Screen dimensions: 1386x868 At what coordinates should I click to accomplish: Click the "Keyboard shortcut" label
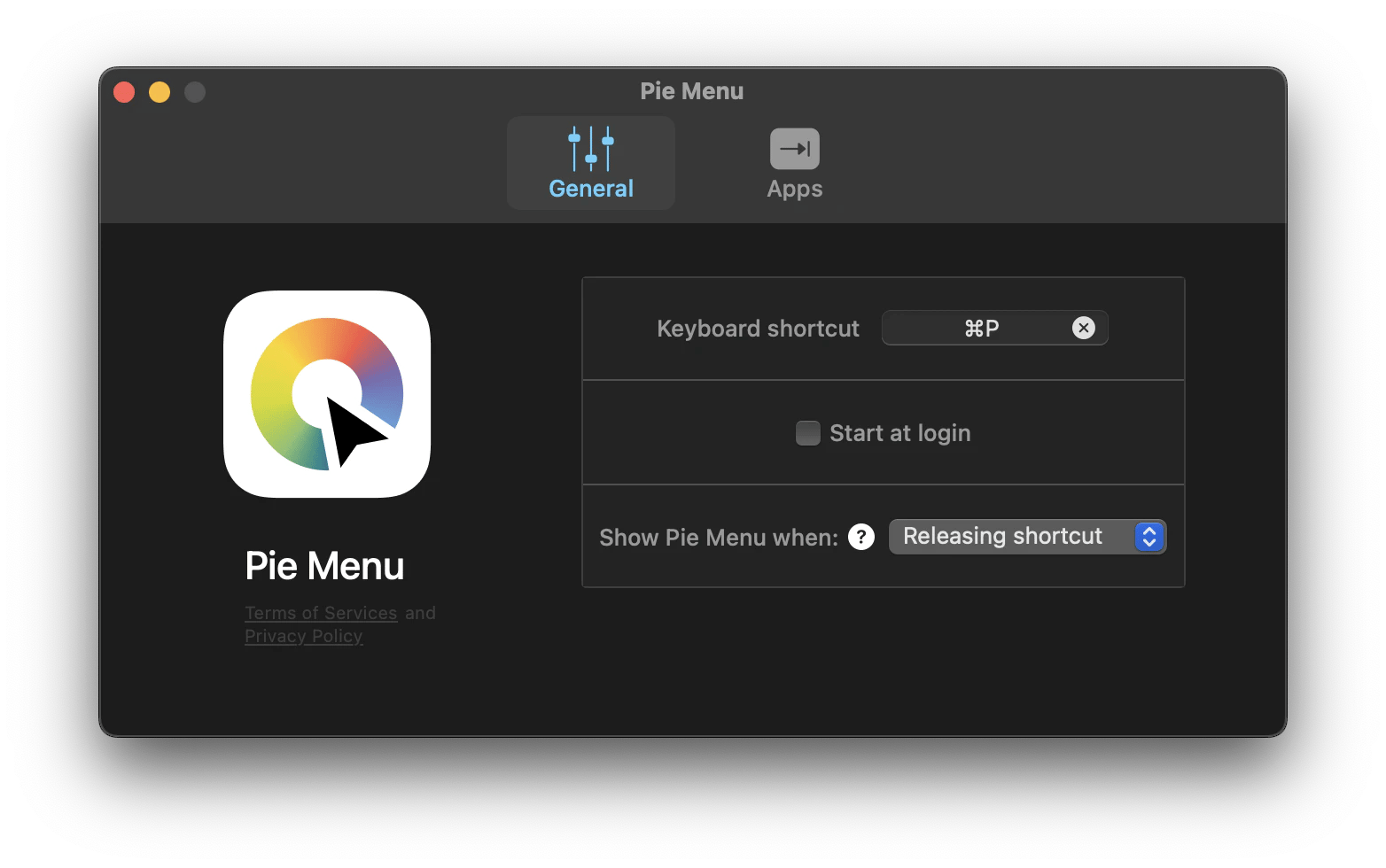click(758, 329)
